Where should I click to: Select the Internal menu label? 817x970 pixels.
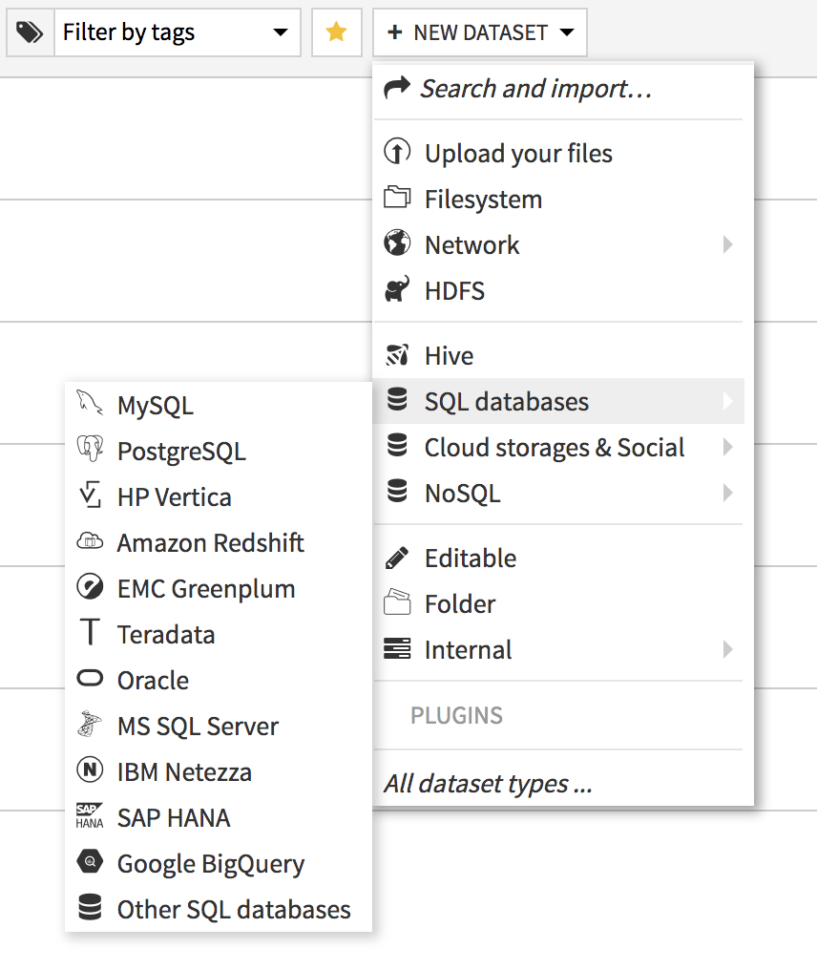(x=468, y=650)
